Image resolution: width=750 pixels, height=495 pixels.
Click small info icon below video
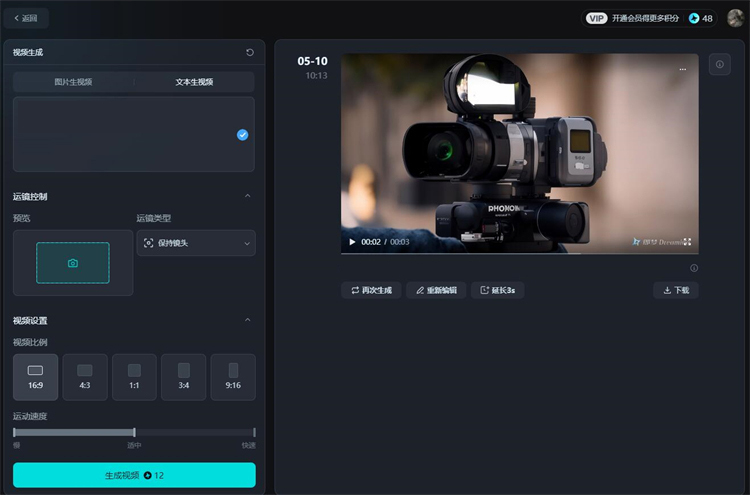[x=694, y=268]
